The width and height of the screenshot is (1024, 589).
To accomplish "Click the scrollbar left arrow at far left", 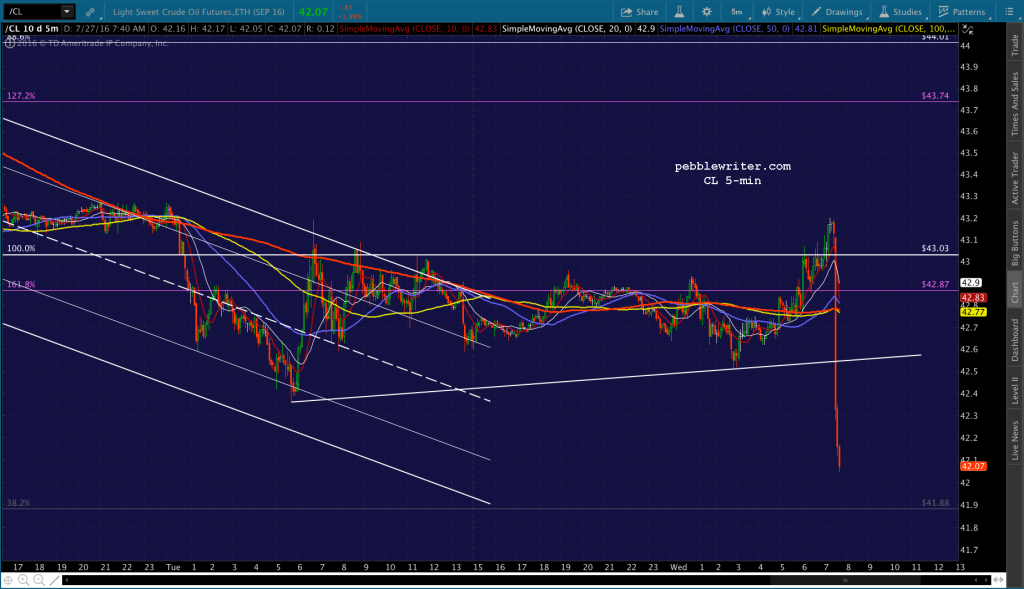I will click(66, 580).
